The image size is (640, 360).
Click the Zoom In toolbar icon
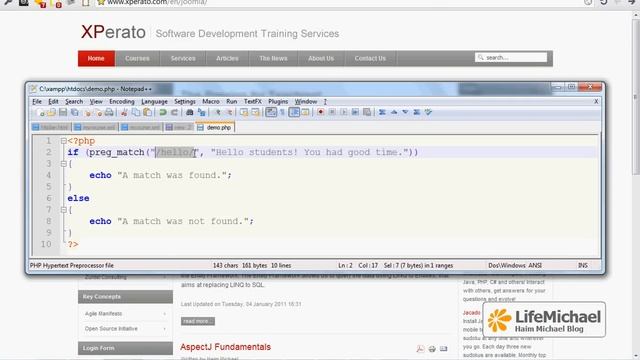tap(218, 112)
